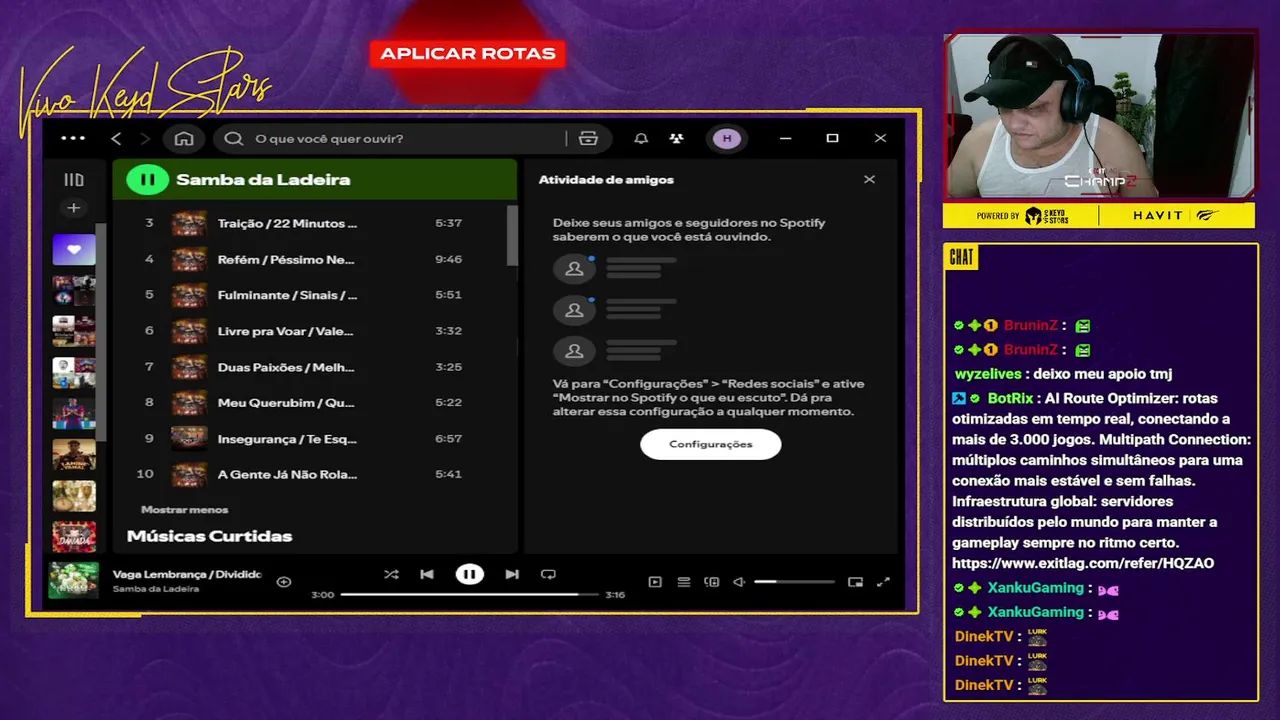Click the 'Configurações' button
Viewport: 1280px width, 720px height.
coord(710,444)
